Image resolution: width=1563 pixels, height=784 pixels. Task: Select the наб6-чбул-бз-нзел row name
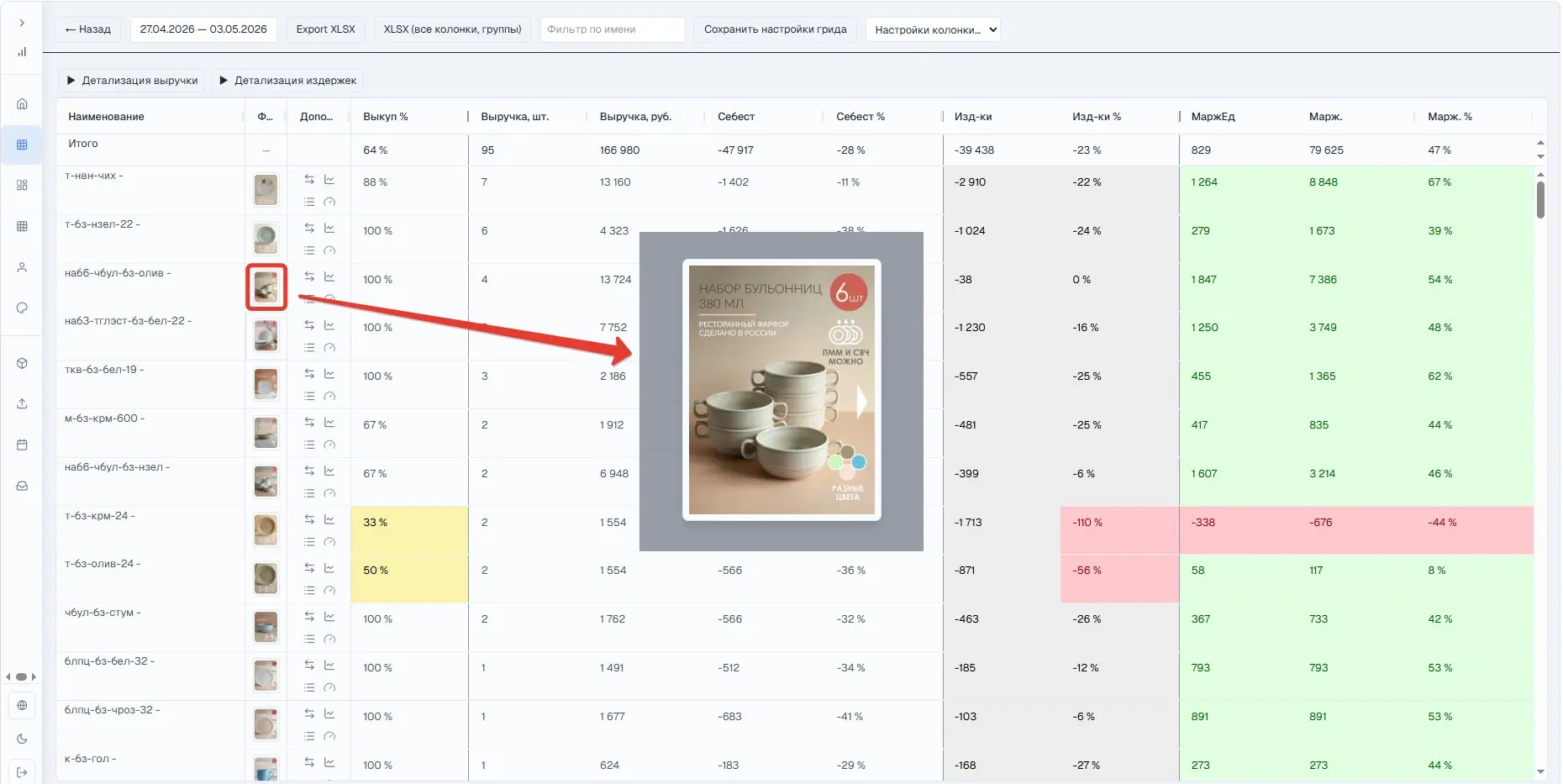coord(117,467)
